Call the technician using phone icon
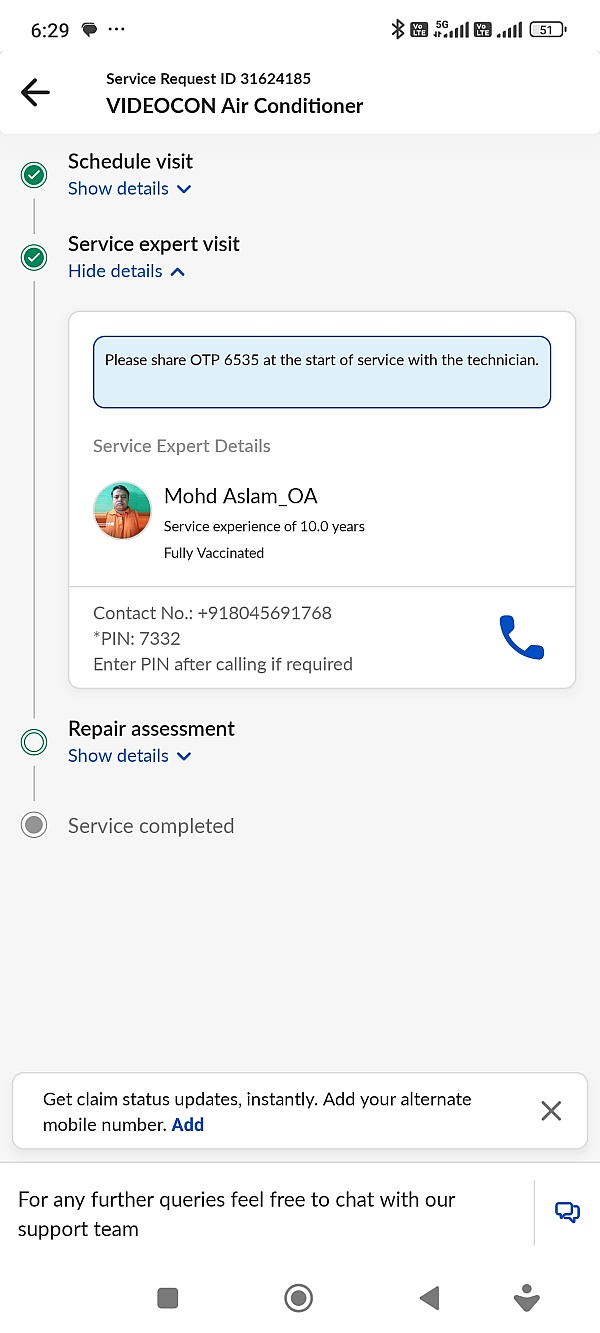The height and width of the screenshot is (1333, 600). pyautogui.click(x=521, y=637)
